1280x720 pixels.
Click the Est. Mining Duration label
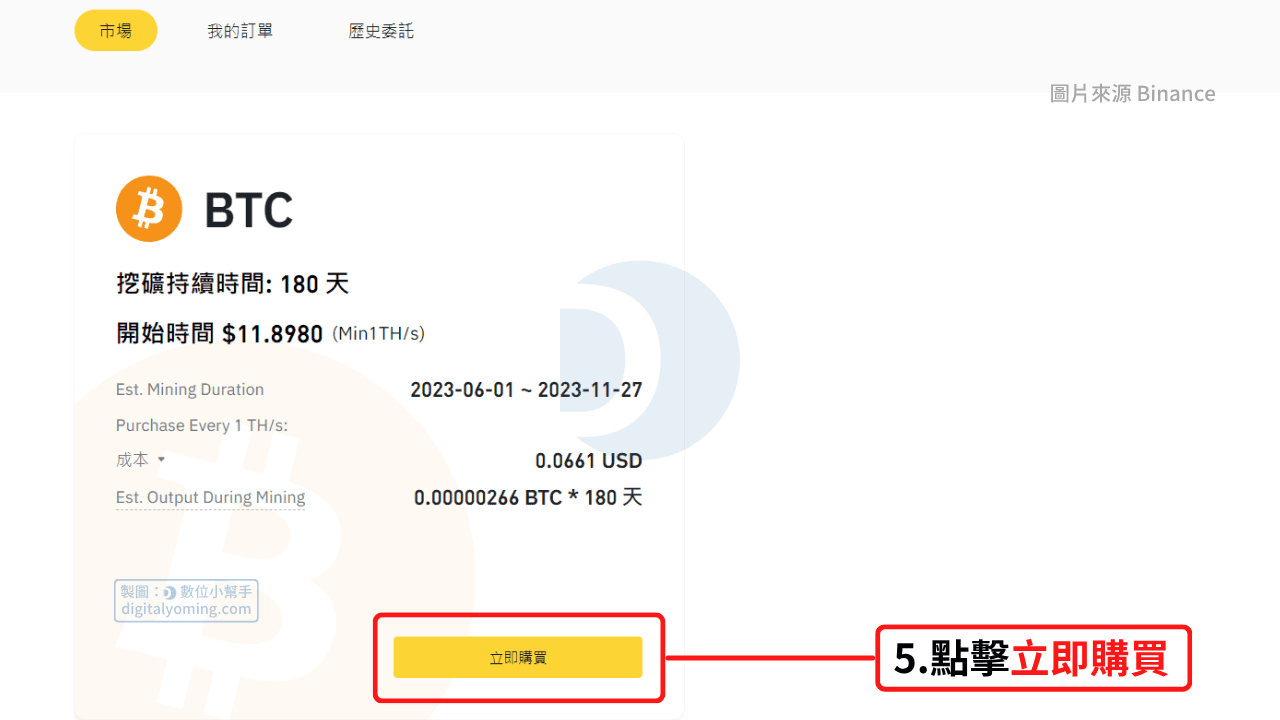click(190, 389)
